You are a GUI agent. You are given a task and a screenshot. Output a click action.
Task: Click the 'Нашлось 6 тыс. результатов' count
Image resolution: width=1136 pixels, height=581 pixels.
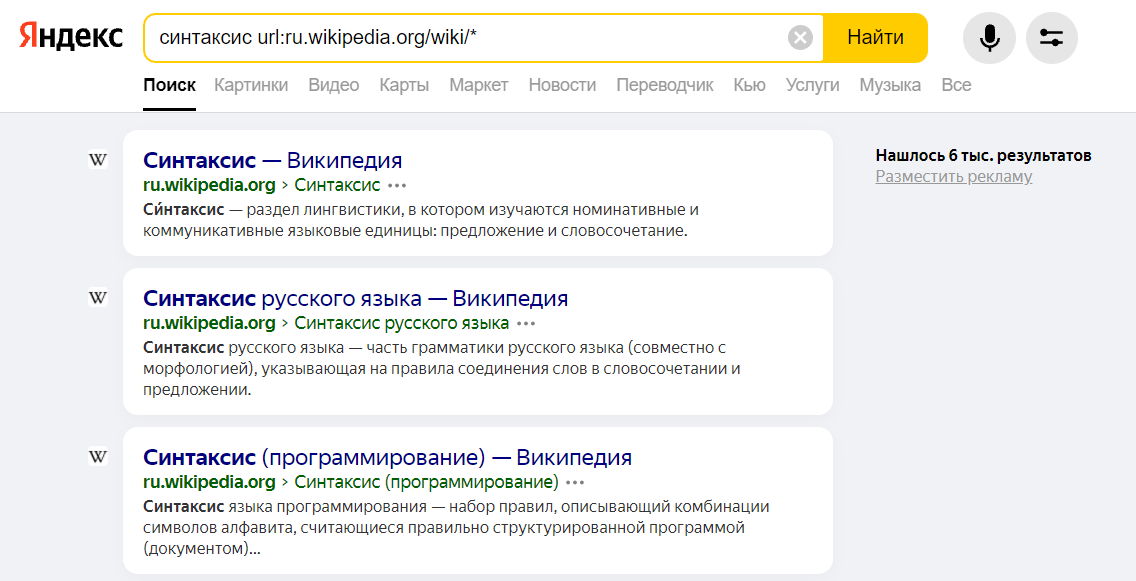983,155
